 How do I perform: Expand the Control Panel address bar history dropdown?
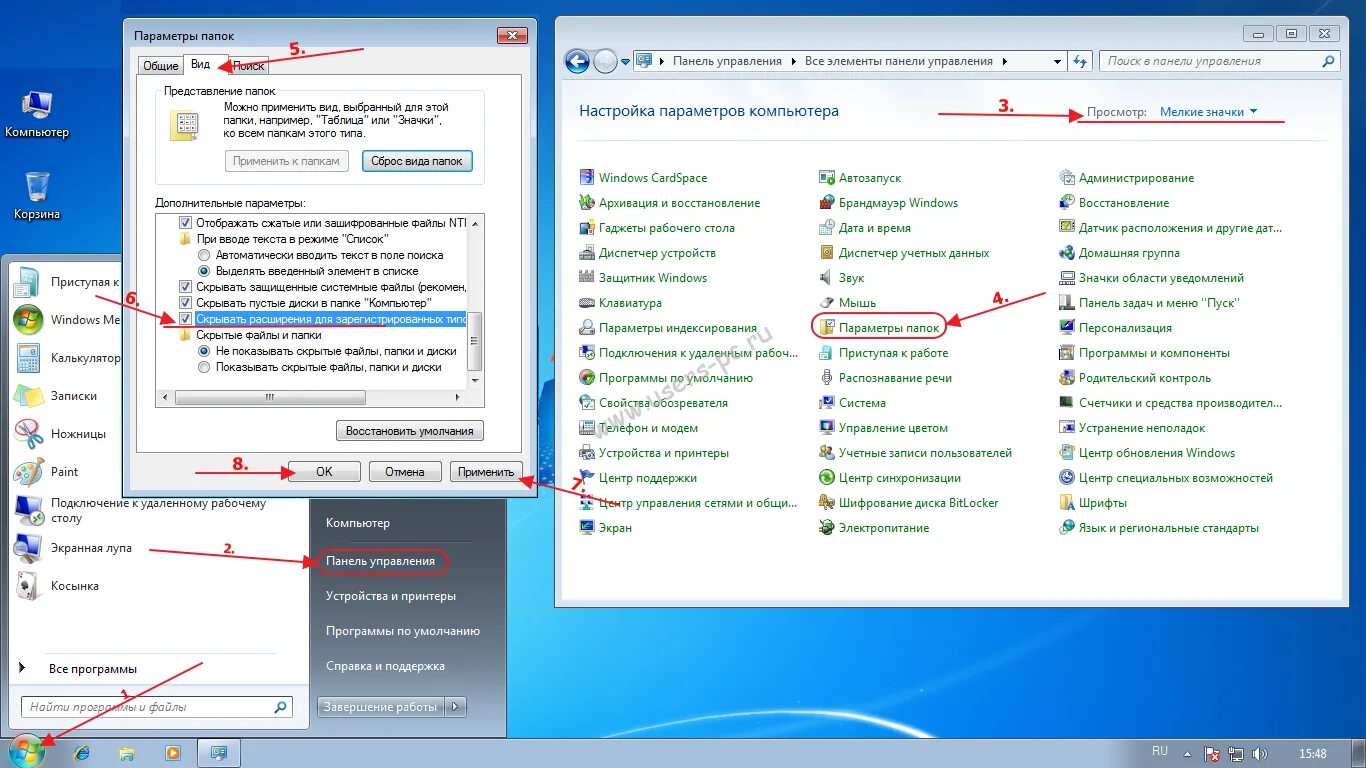point(1058,61)
